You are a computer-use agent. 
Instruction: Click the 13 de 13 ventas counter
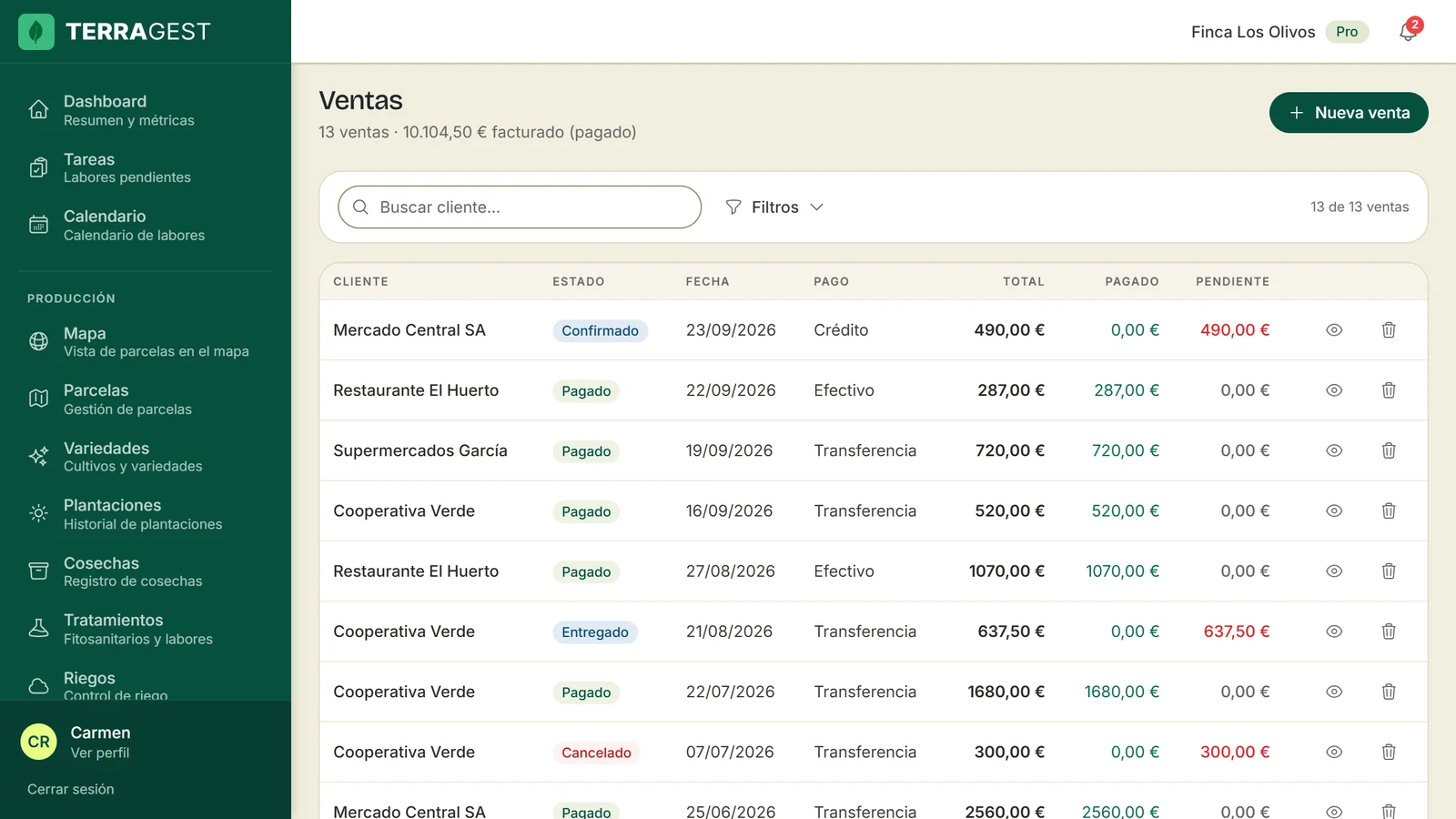(x=1360, y=207)
